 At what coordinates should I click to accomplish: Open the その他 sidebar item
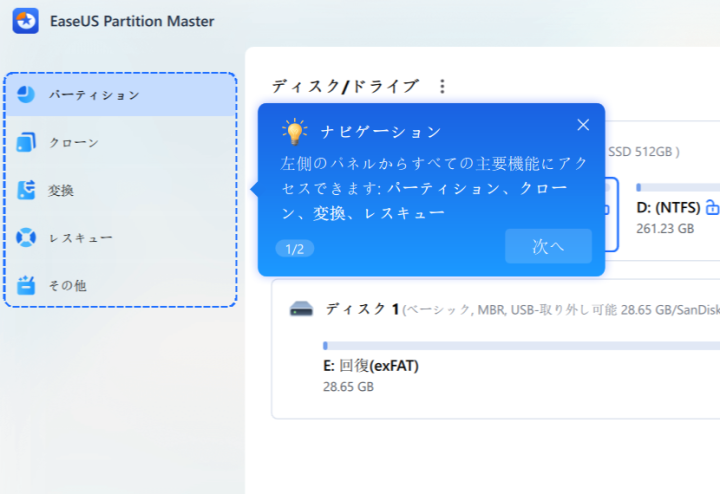pyautogui.click(x=120, y=285)
